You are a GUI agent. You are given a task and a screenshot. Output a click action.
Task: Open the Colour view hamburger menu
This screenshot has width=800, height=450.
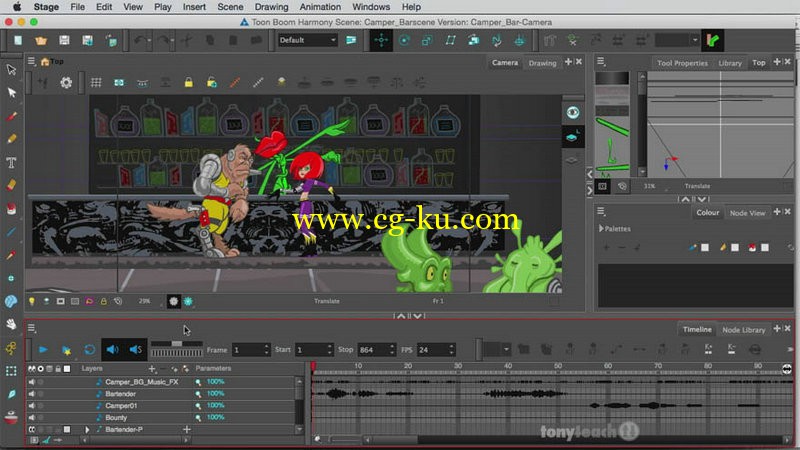click(x=601, y=211)
